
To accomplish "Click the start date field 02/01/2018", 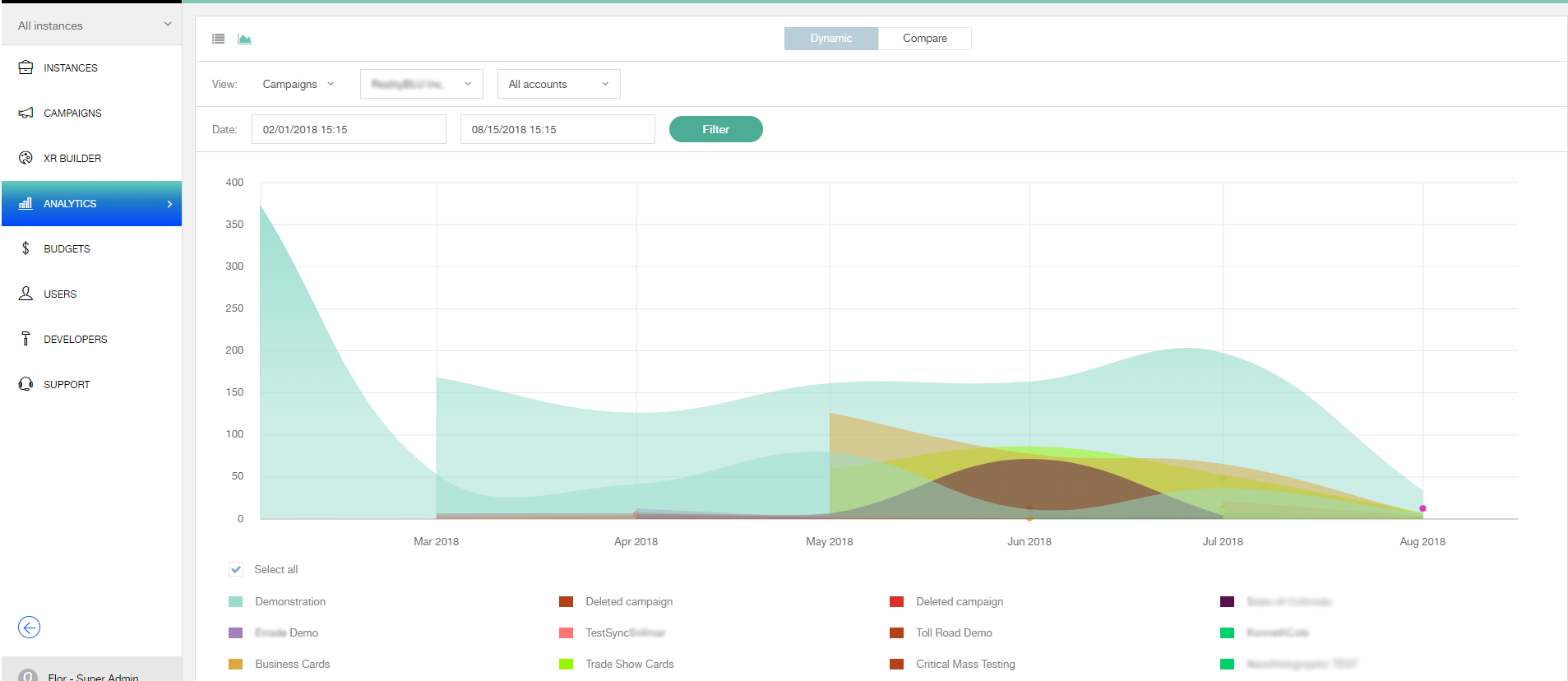I will tap(349, 129).
